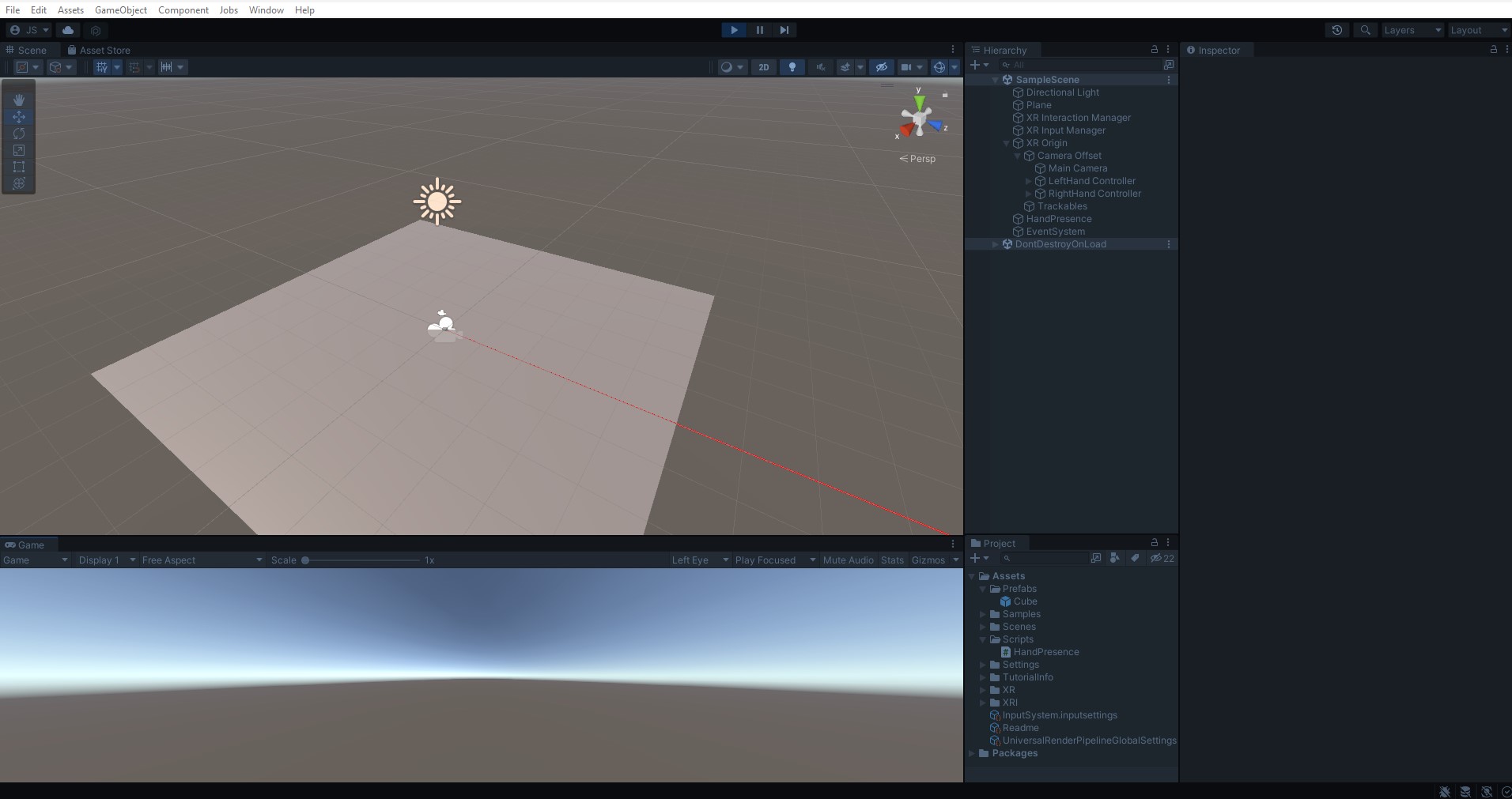
Task: Enable the gizmos visibility toggle
Action: [938, 67]
